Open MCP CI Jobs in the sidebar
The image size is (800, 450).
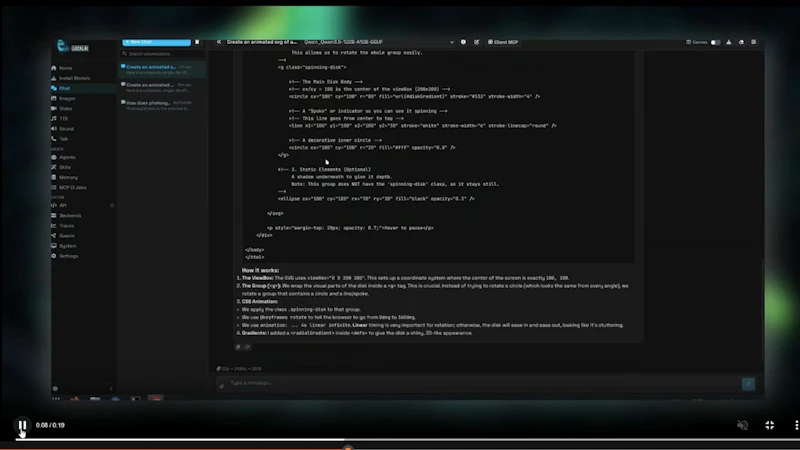(x=72, y=188)
